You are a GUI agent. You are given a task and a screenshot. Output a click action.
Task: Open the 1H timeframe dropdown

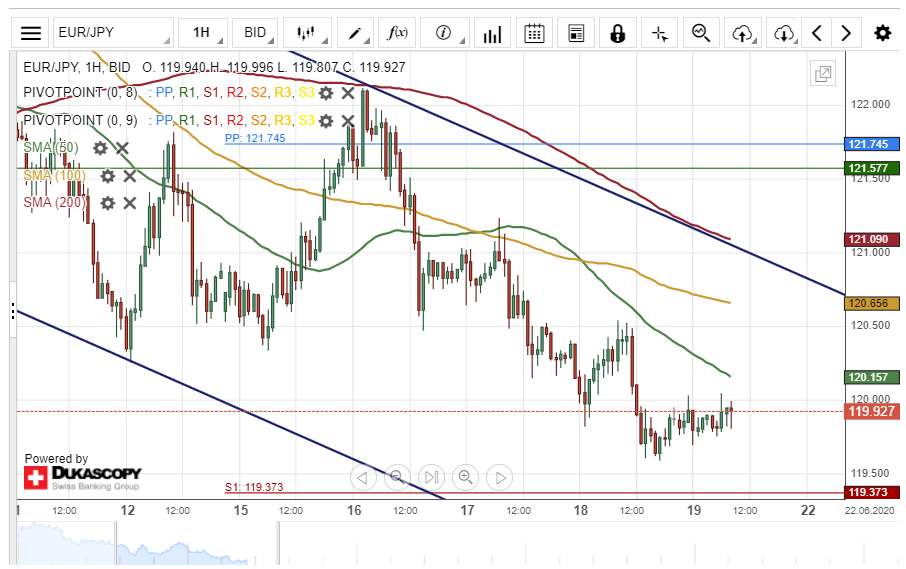[203, 33]
